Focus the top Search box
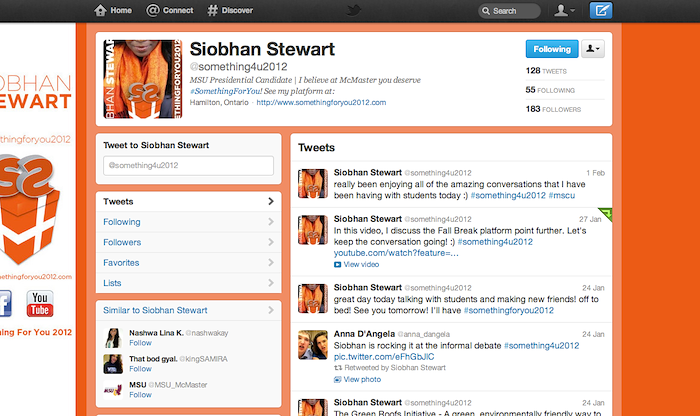This screenshot has height=416, width=700. [509, 11]
